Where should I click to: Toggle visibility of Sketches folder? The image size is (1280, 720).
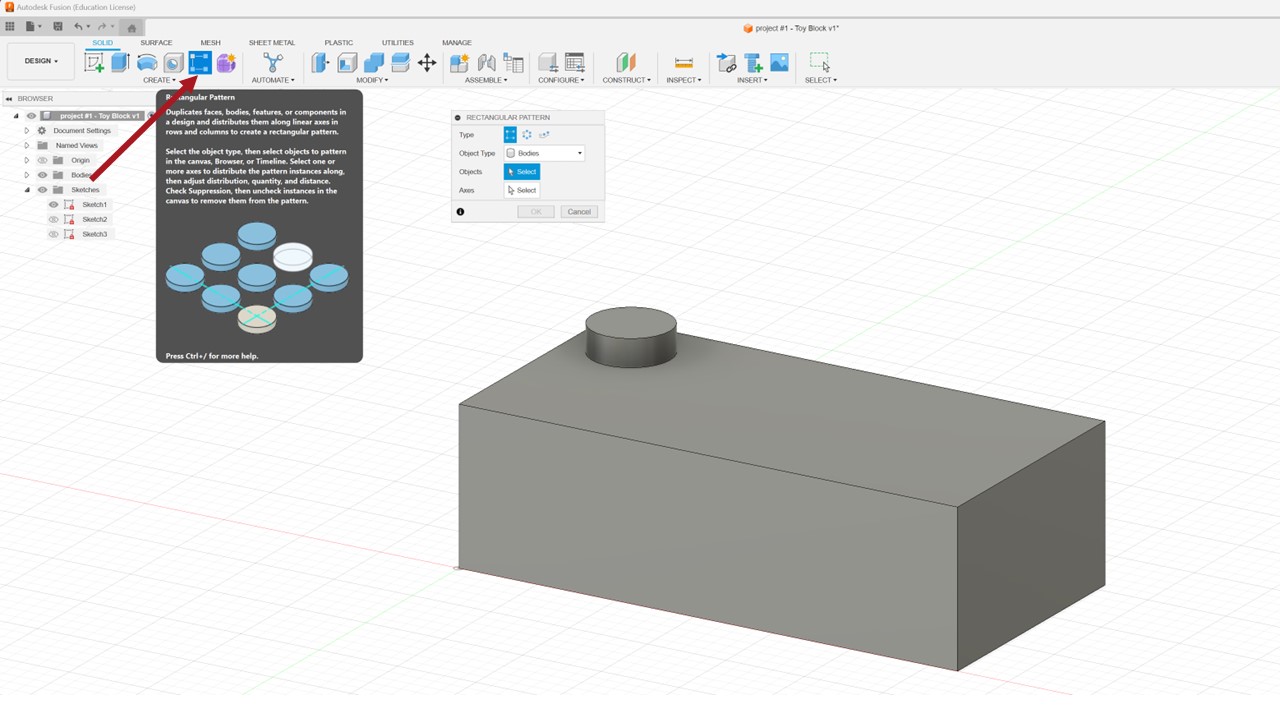tap(42, 190)
